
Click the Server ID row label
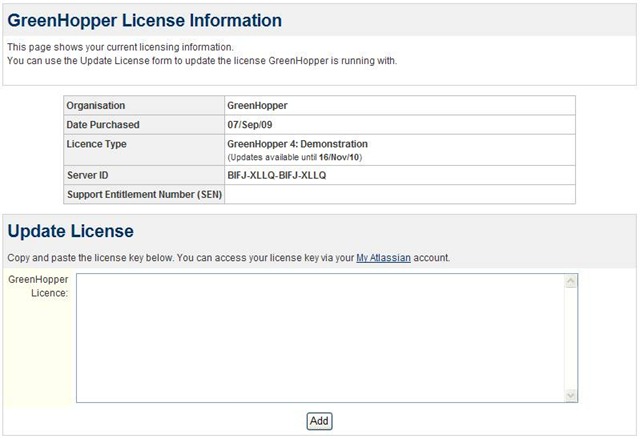87,175
